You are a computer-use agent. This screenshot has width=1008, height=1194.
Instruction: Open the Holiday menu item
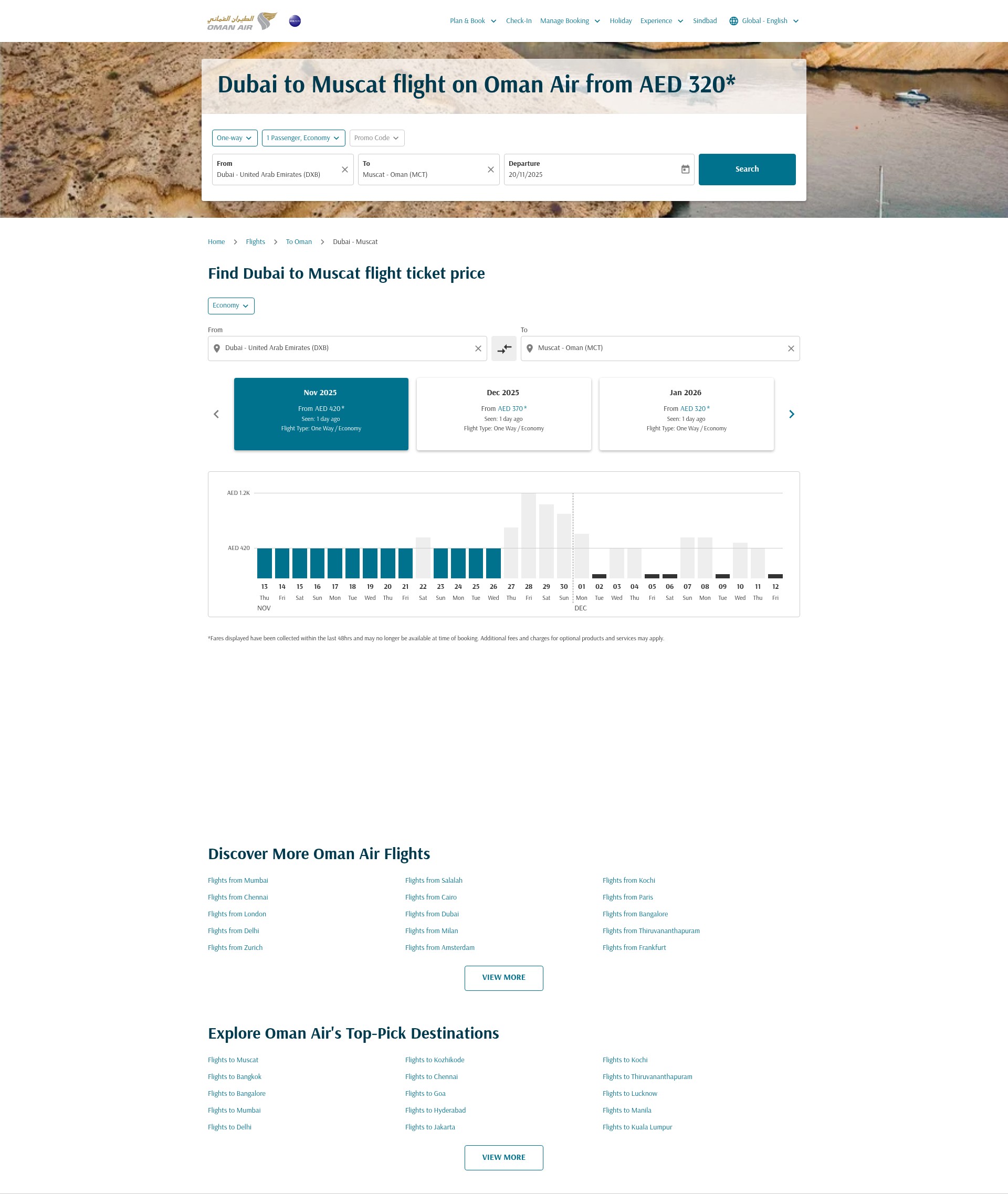tap(621, 21)
